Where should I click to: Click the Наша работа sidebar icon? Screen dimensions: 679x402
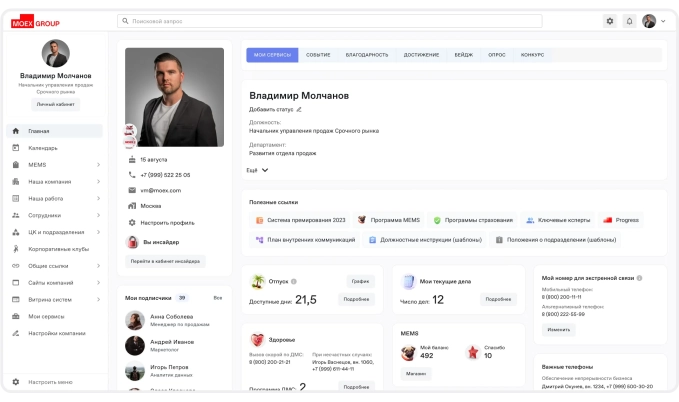click(16, 198)
